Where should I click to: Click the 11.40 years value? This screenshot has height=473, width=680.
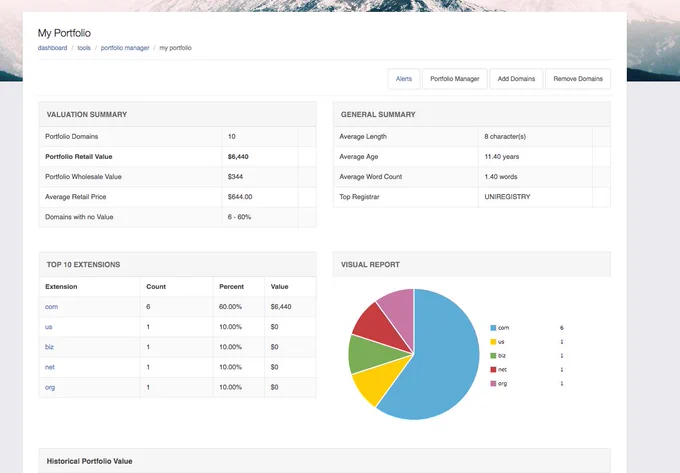pos(502,157)
